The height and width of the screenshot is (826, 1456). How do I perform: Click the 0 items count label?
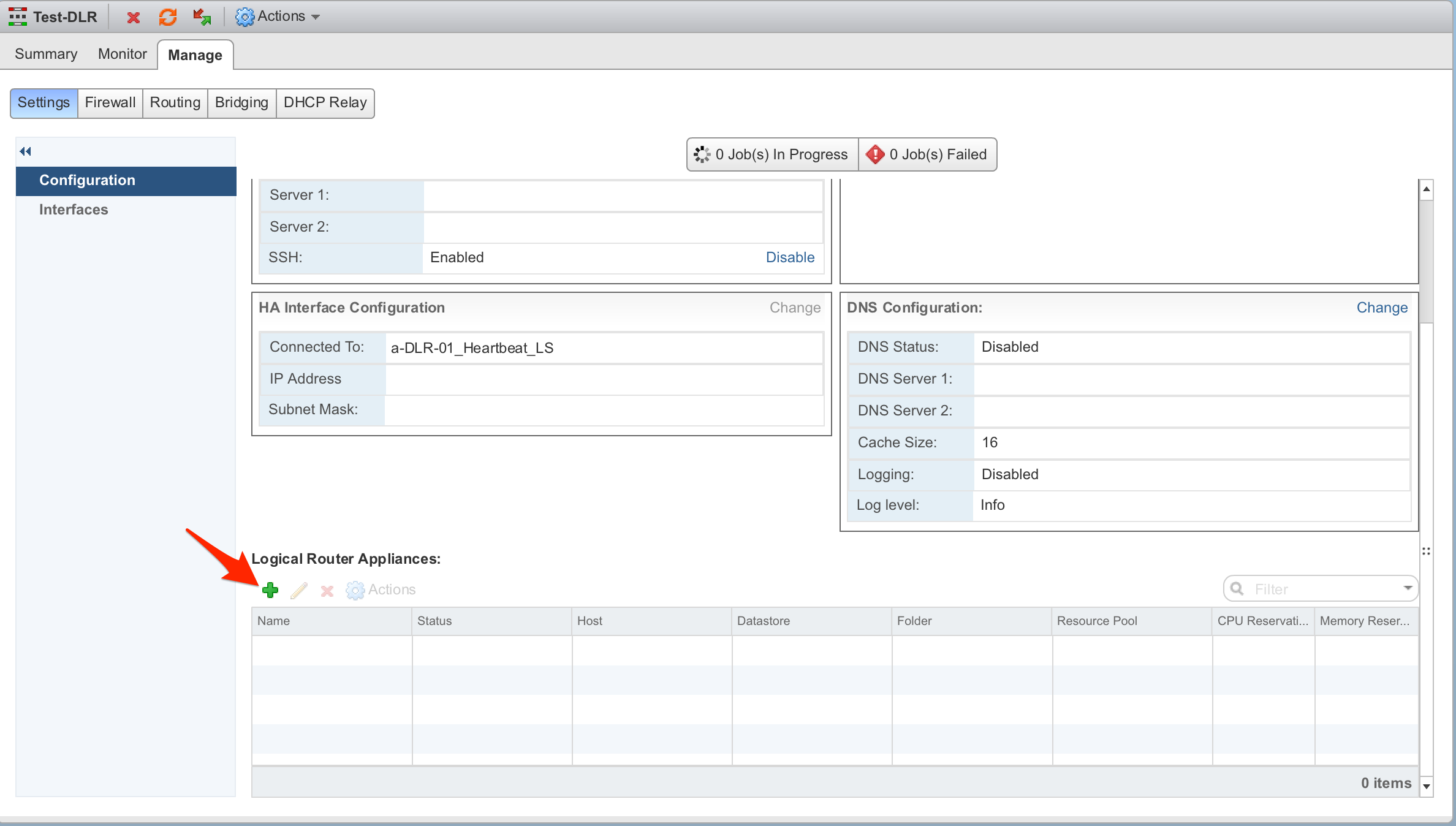1386,783
